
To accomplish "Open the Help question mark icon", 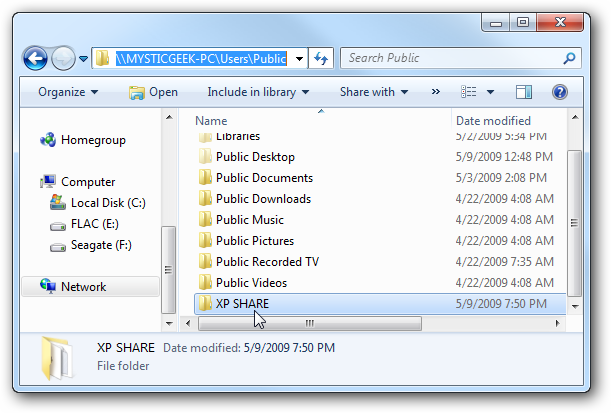I will 560,92.
